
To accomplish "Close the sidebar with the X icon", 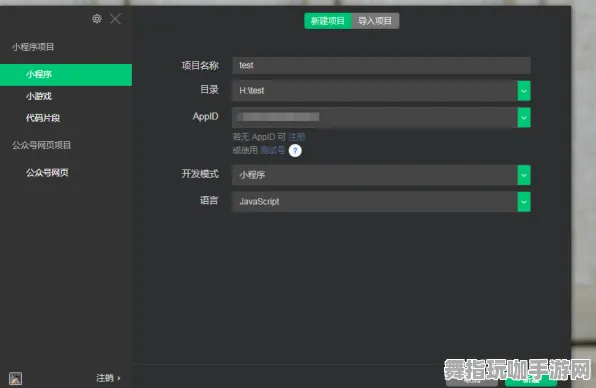I will 115,19.
